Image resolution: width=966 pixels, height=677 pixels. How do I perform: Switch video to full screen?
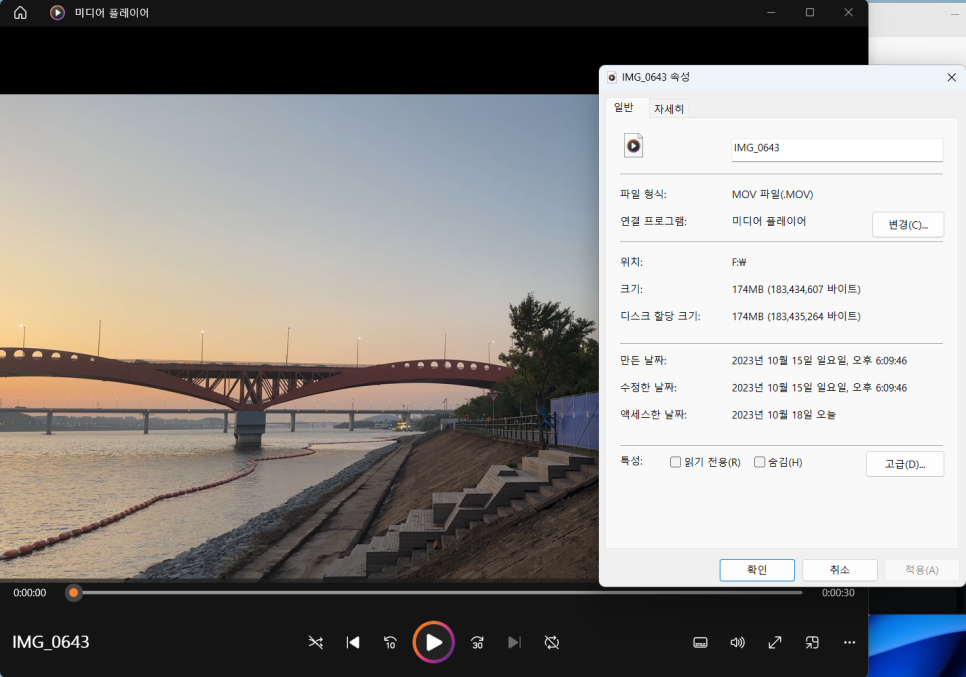click(775, 643)
